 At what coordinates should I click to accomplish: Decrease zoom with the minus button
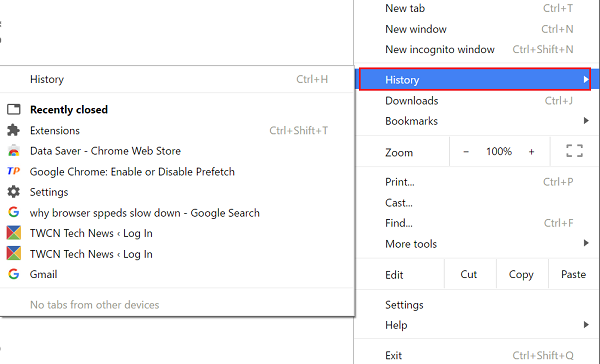(x=466, y=152)
